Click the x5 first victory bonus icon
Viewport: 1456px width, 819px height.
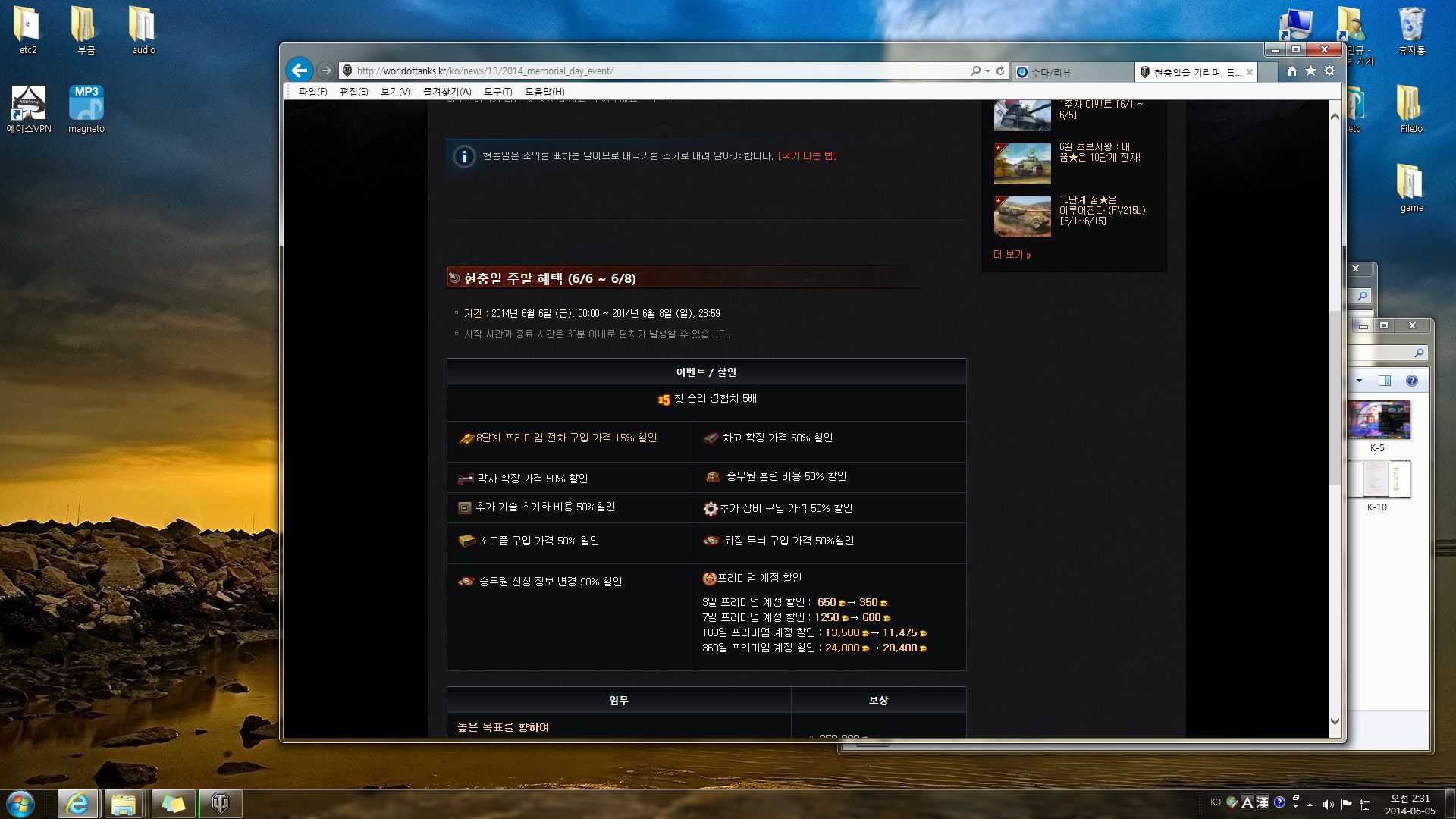[664, 400]
